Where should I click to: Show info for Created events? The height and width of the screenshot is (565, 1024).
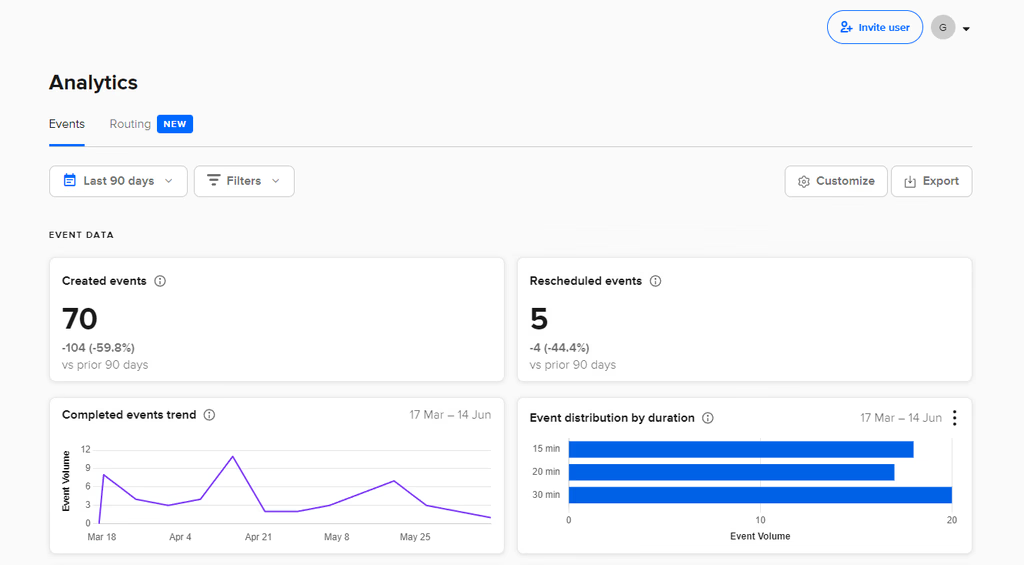coord(160,281)
